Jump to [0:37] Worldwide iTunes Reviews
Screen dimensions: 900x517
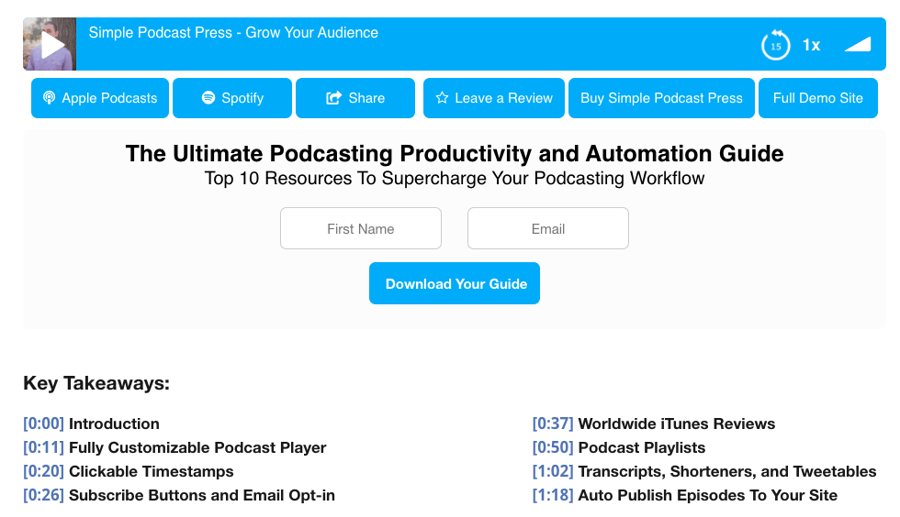click(552, 424)
